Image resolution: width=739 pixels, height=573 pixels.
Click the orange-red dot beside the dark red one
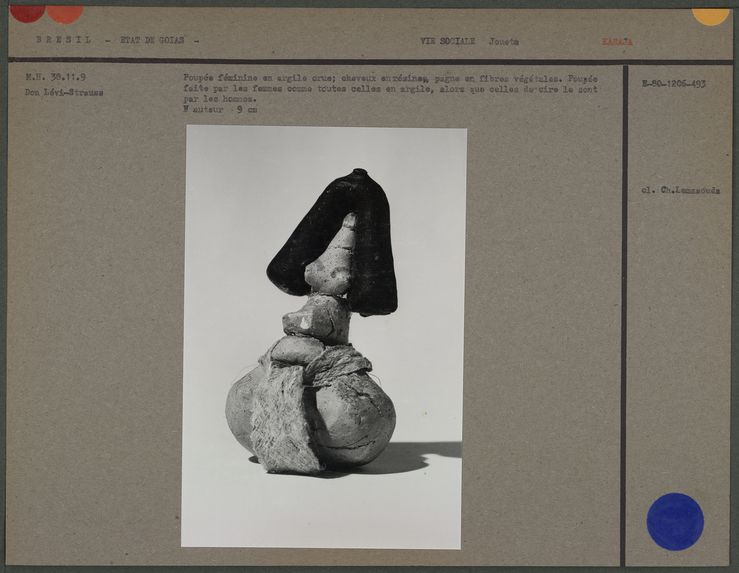[64, 13]
